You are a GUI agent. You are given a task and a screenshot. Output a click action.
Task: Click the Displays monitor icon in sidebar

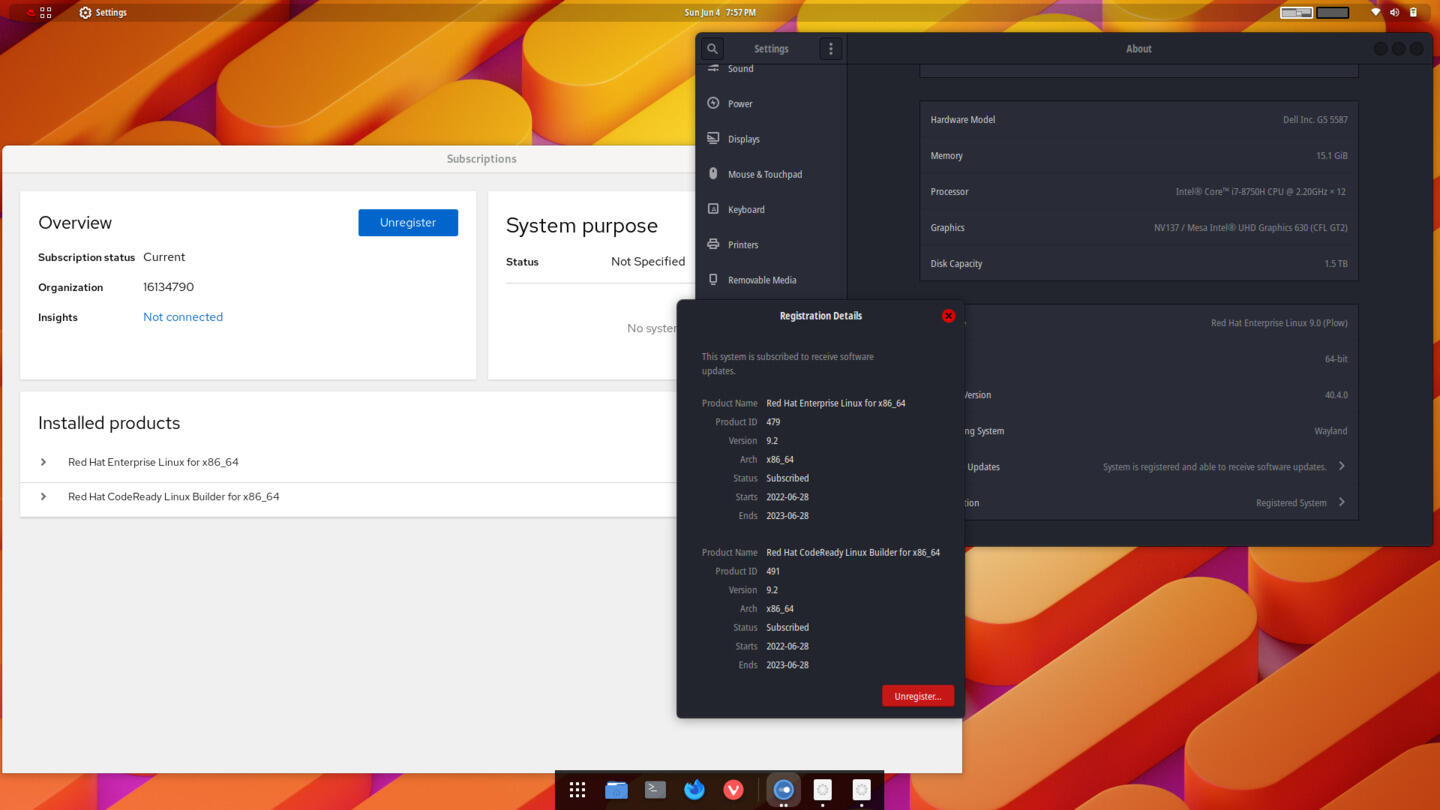click(713, 138)
